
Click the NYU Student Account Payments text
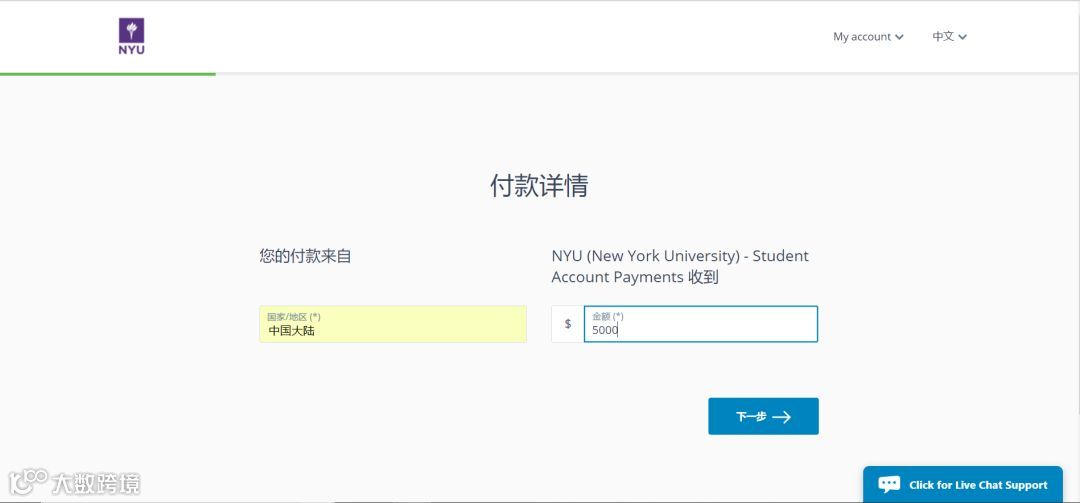(680, 266)
